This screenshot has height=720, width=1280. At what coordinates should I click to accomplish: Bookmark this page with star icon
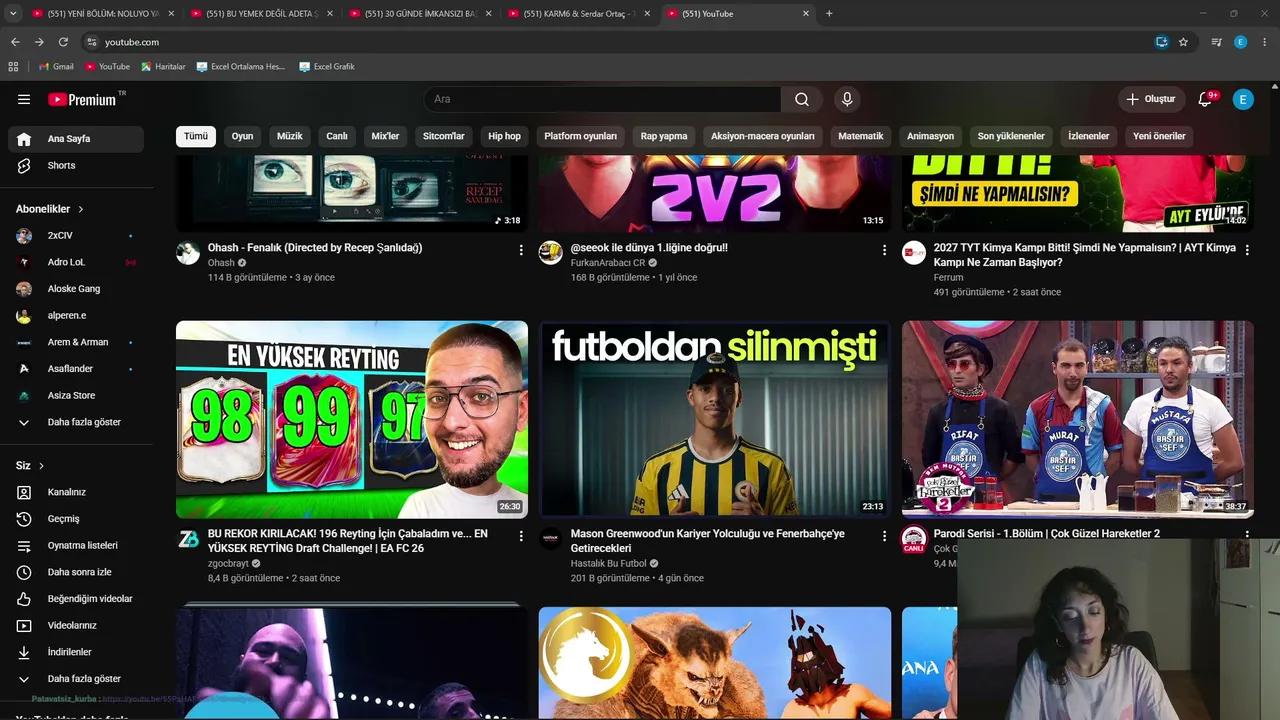click(x=1183, y=42)
